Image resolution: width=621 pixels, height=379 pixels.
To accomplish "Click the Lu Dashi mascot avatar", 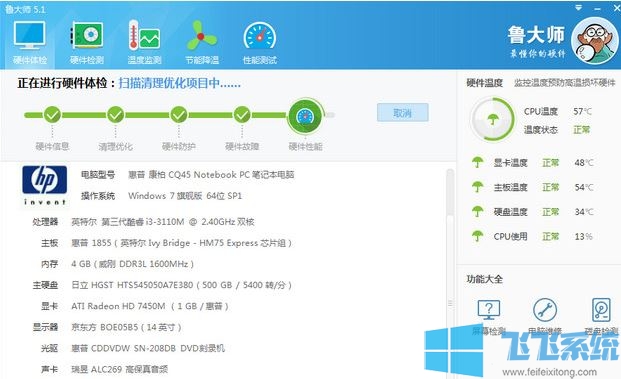I will (594, 40).
